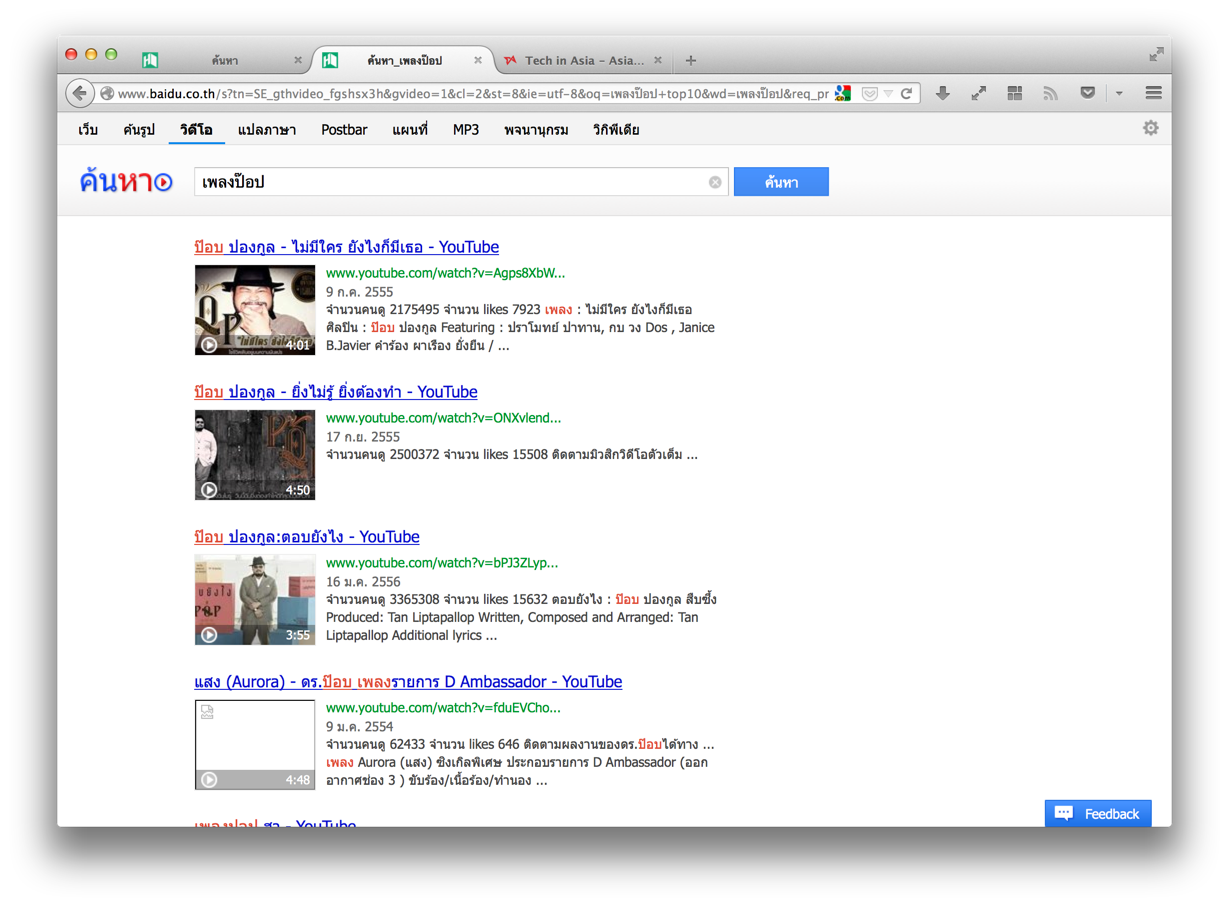The image size is (1229, 906).
Task: Click the date text '17 ก.ย. 2555'
Action: click(362, 437)
